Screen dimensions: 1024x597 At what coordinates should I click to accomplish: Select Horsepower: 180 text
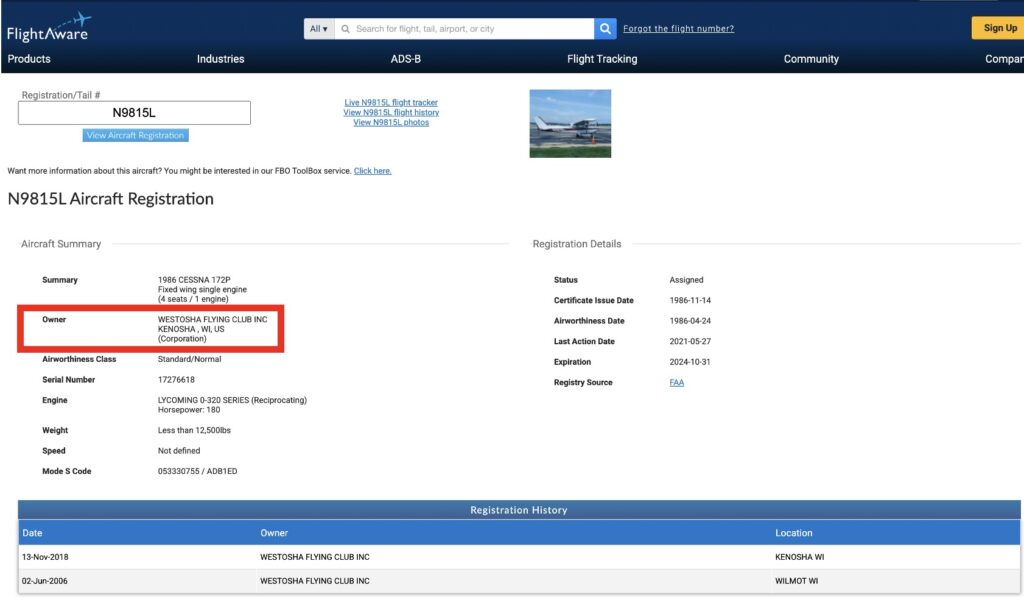coord(189,410)
